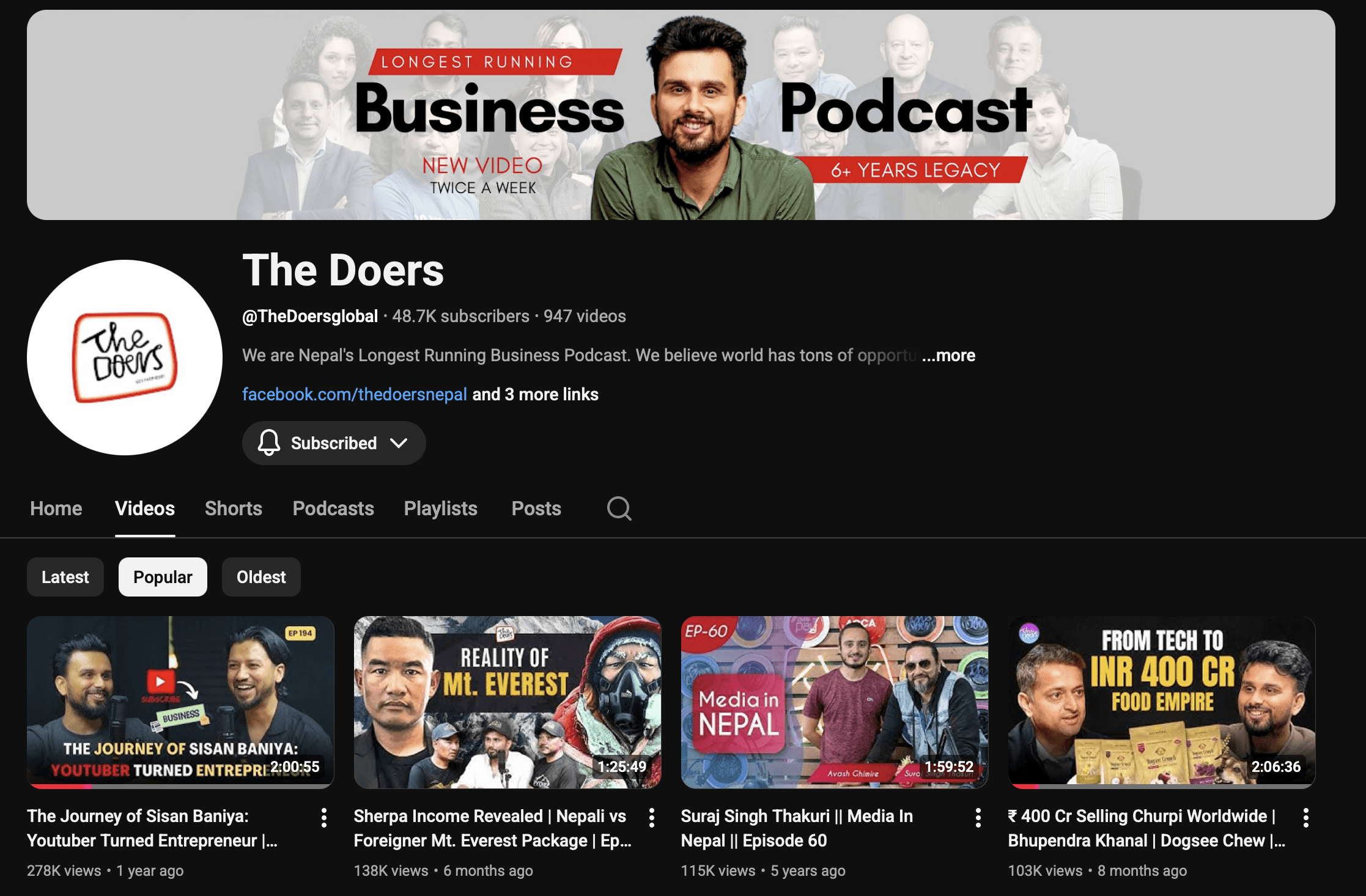Click the 1:59:52 duration badge

click(x=949, y=766)
